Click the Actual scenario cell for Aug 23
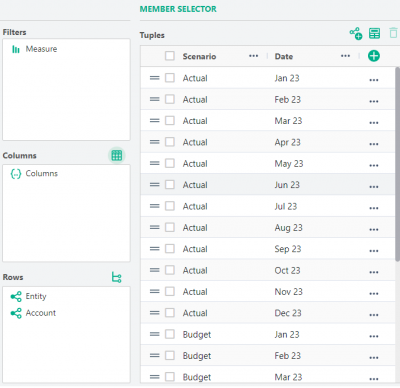 click(195, 228)
